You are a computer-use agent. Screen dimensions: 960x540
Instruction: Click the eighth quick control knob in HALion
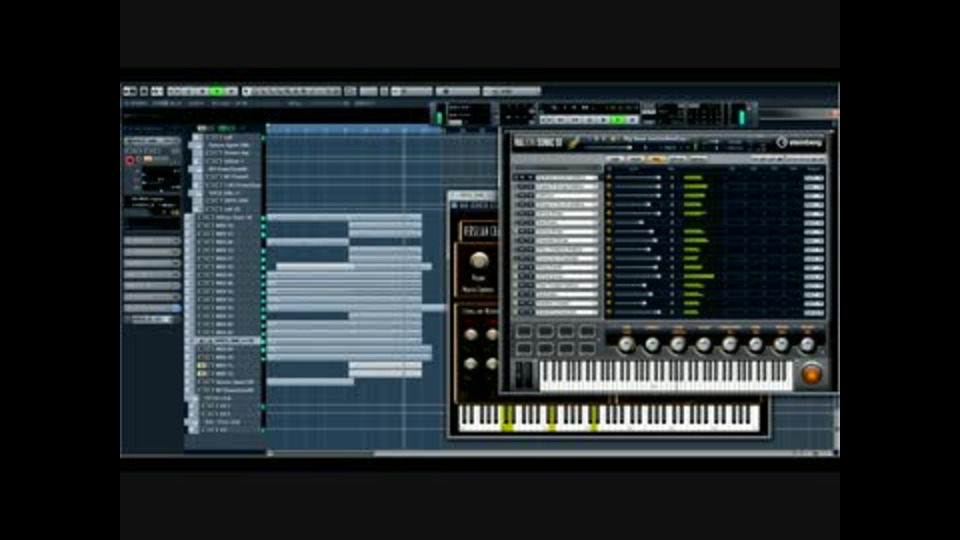pyautogui.click(x=807, y=345)
